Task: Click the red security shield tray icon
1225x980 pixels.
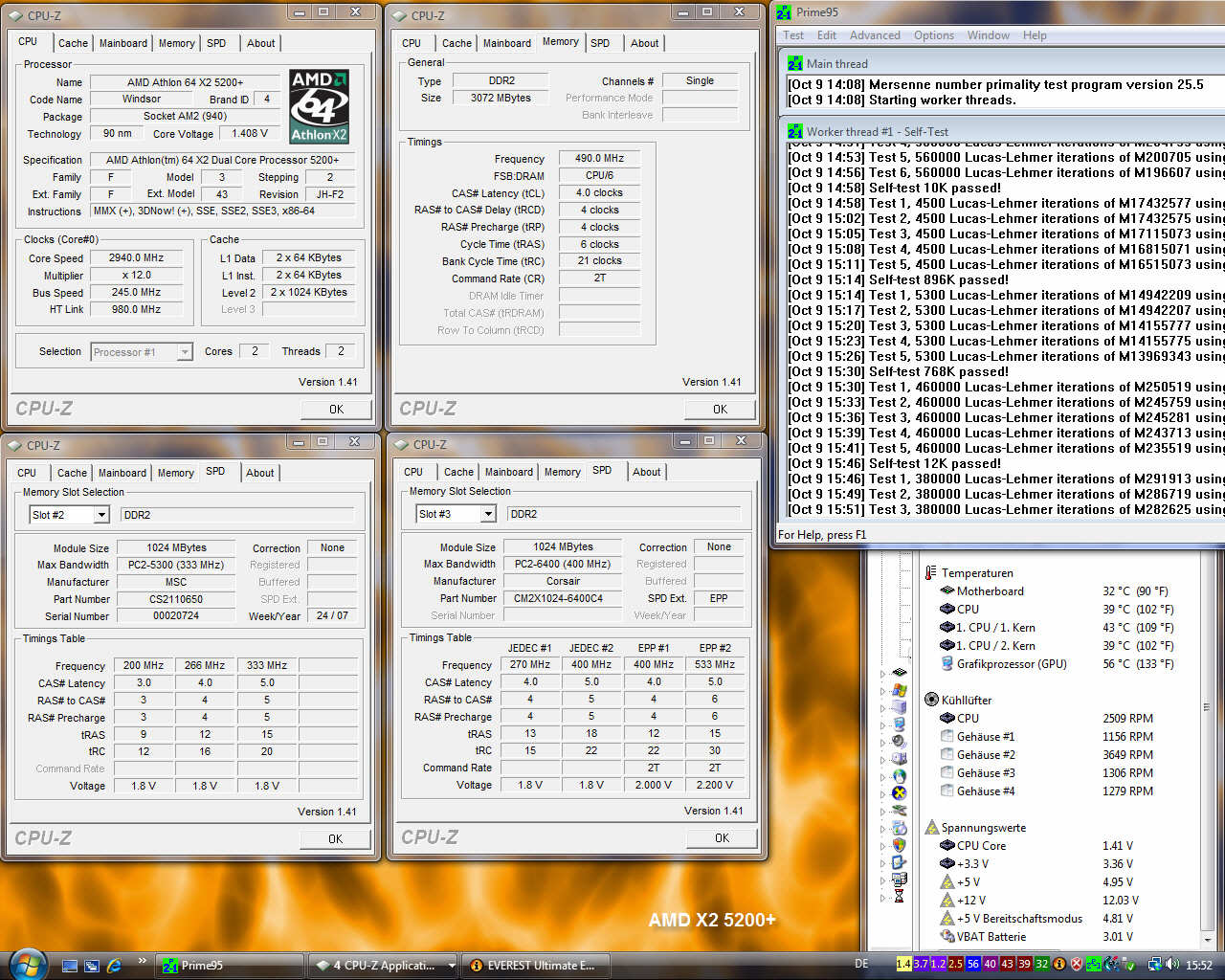Action: (1077, 964)
